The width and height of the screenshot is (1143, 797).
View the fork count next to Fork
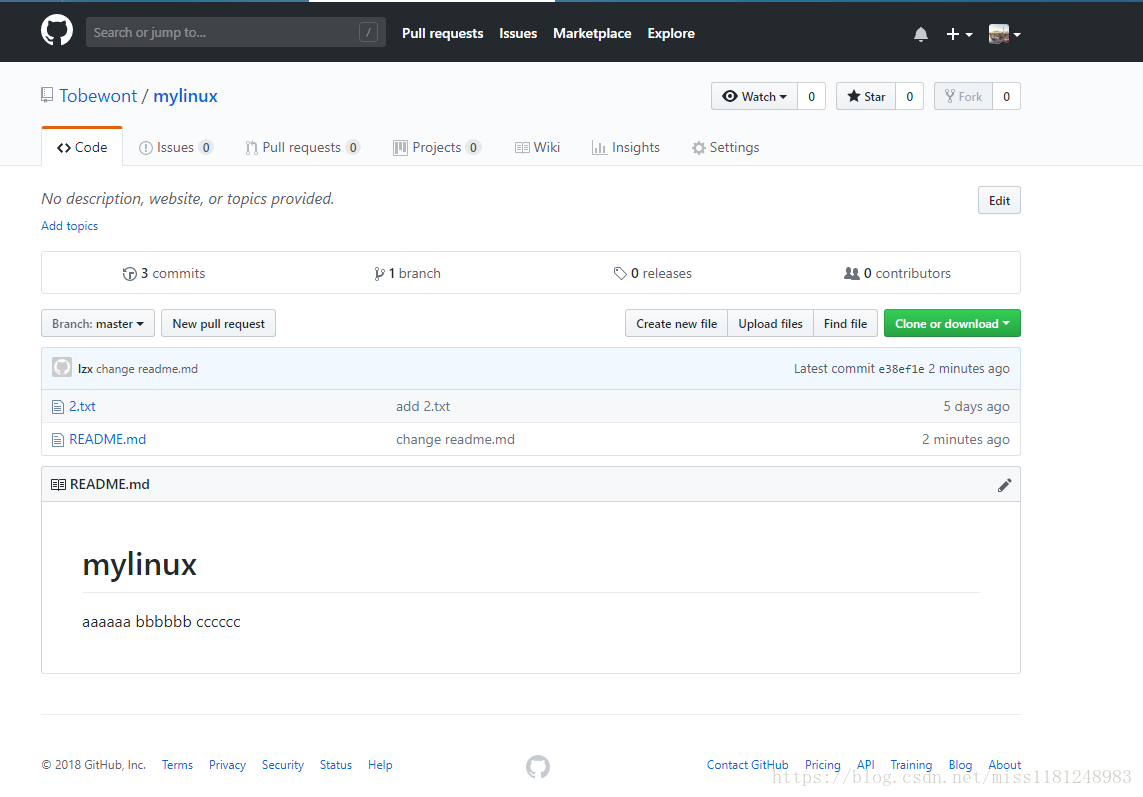coord(1007,96)
